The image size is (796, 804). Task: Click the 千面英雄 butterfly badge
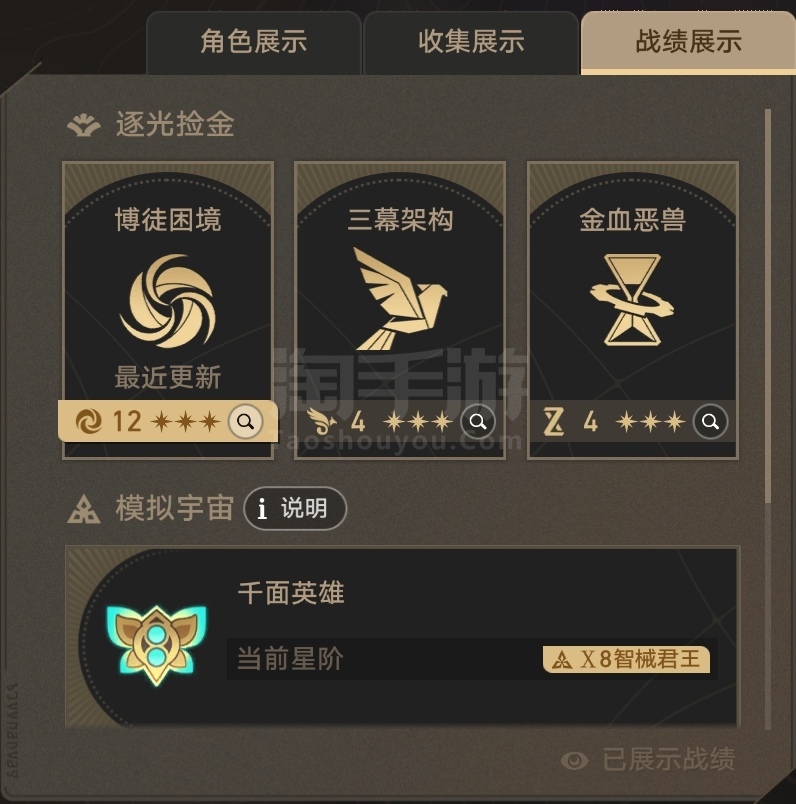pos(156,643)
